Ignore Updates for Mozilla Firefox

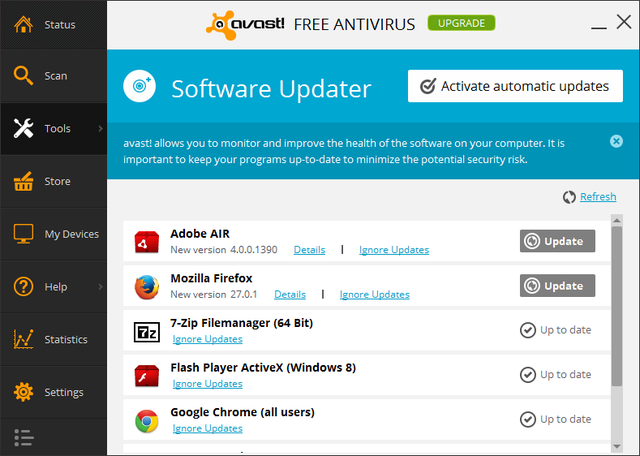coord(374,294)
